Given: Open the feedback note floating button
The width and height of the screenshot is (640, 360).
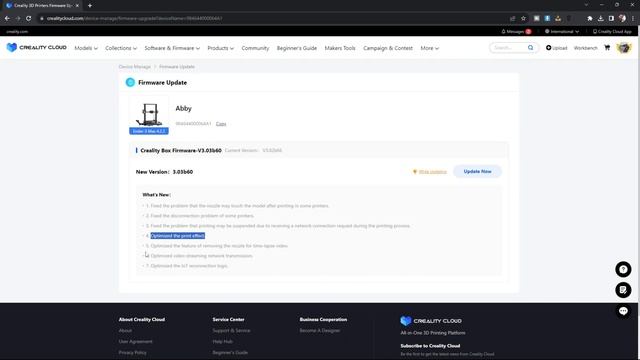Looking at the screenshot, I should 623,290.
